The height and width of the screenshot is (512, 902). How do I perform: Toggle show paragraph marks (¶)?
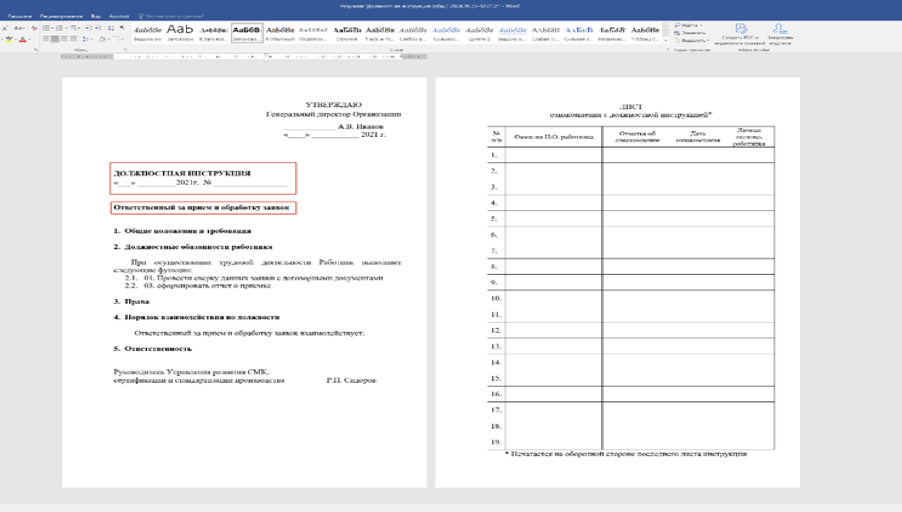tap(122, 29)
